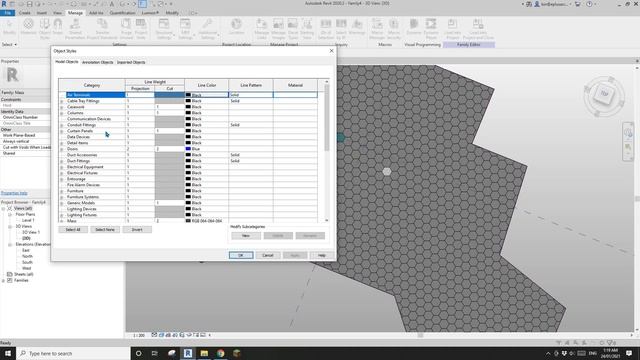Viewport: 640px width, 360px height.
Task: Open the Structural Settings dropdown
Action: [164, 28]
